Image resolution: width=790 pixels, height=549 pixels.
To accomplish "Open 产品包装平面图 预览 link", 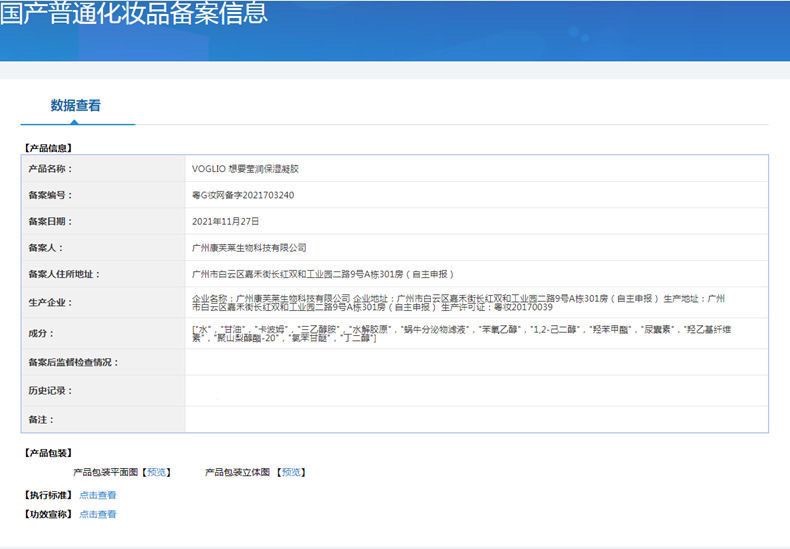I will (156, 472).
